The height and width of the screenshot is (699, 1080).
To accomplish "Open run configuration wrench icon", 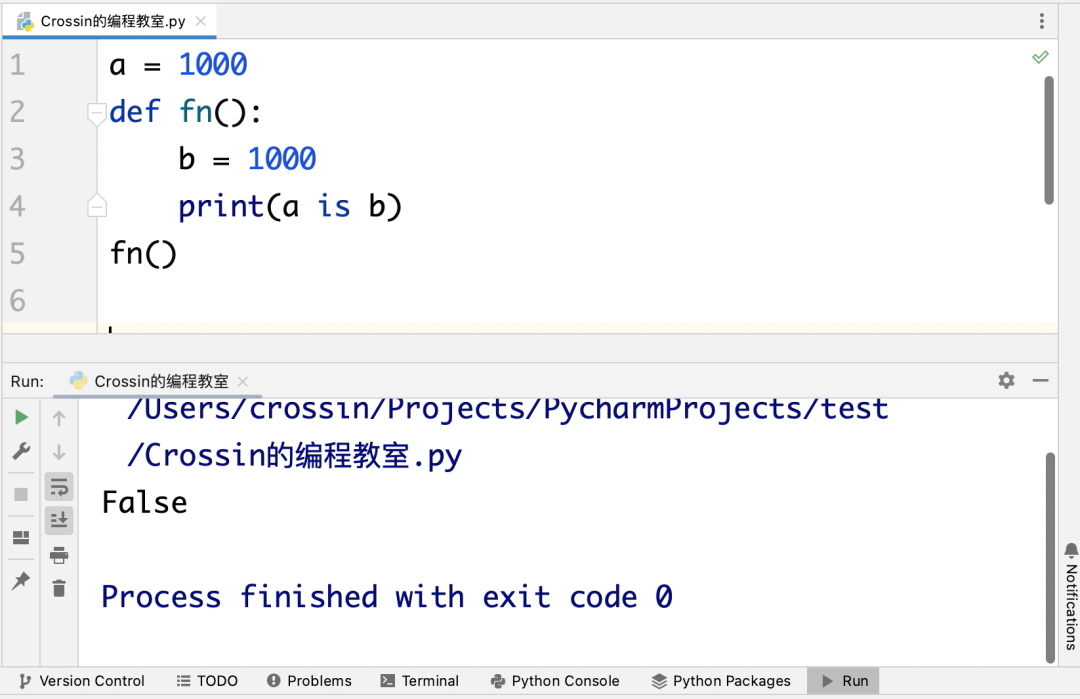I will point(21,452).
